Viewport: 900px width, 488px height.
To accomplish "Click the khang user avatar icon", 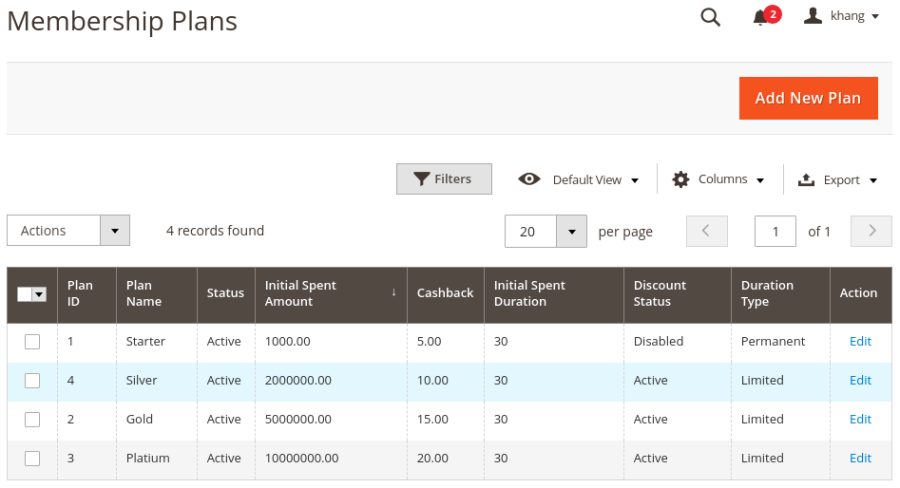I will click(x=813, y=16).
